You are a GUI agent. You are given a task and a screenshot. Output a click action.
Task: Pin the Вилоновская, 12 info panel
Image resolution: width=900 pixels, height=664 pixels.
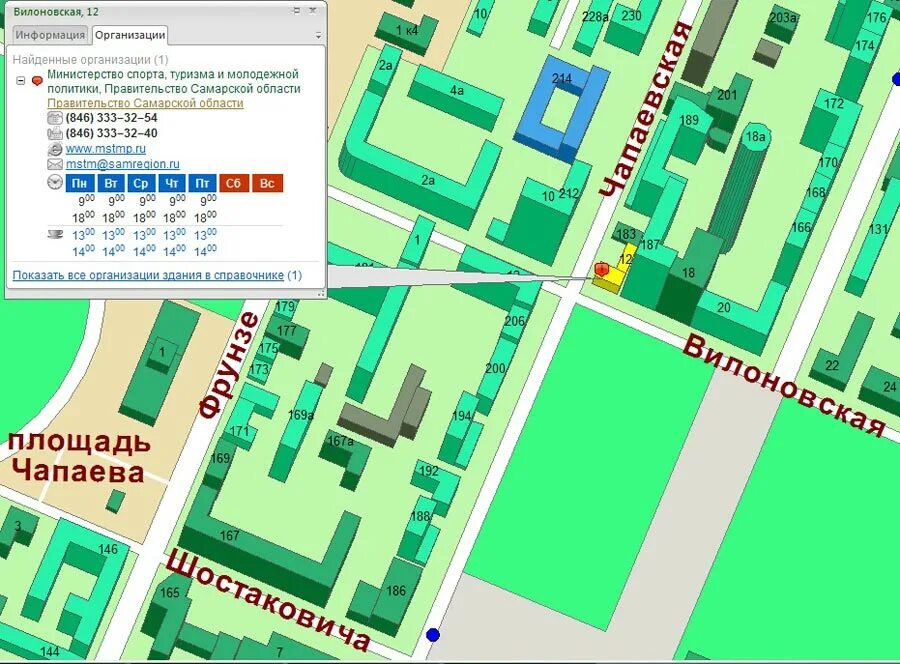297,10
